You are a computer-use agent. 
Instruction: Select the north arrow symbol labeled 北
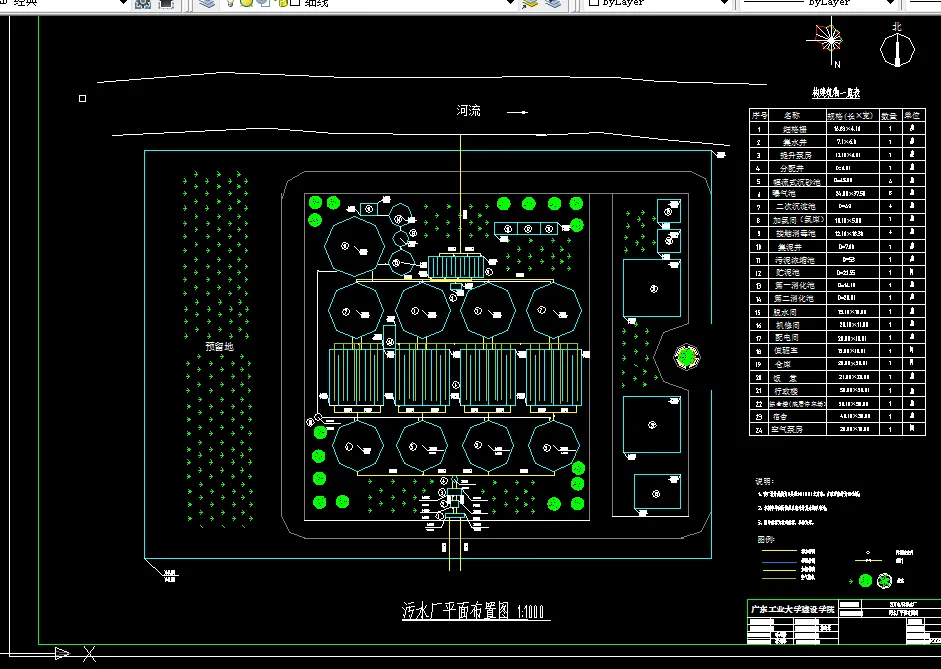pos(897,45)
